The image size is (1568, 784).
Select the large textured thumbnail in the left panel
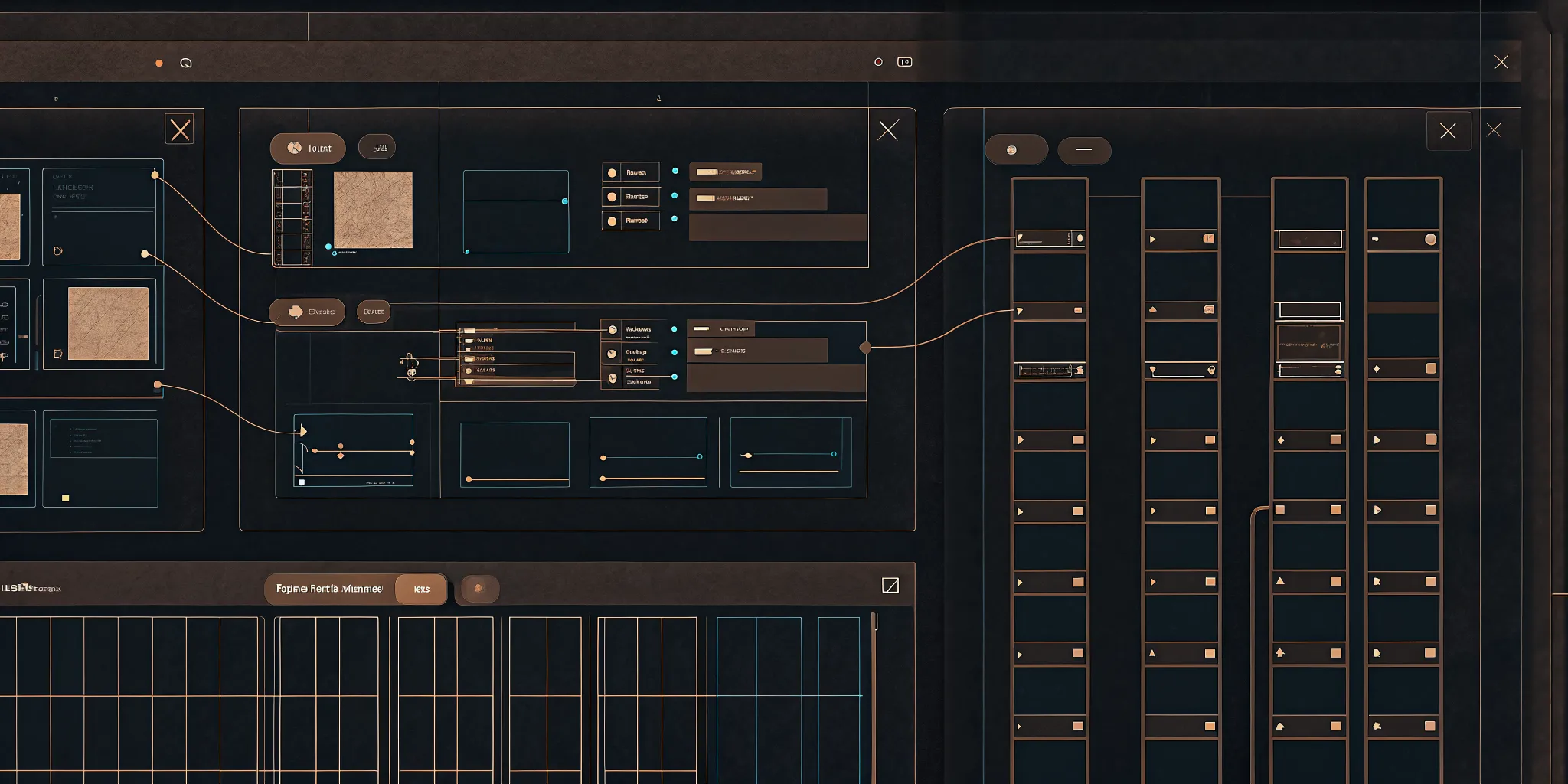pyautogui.click(x=108, y=324)
